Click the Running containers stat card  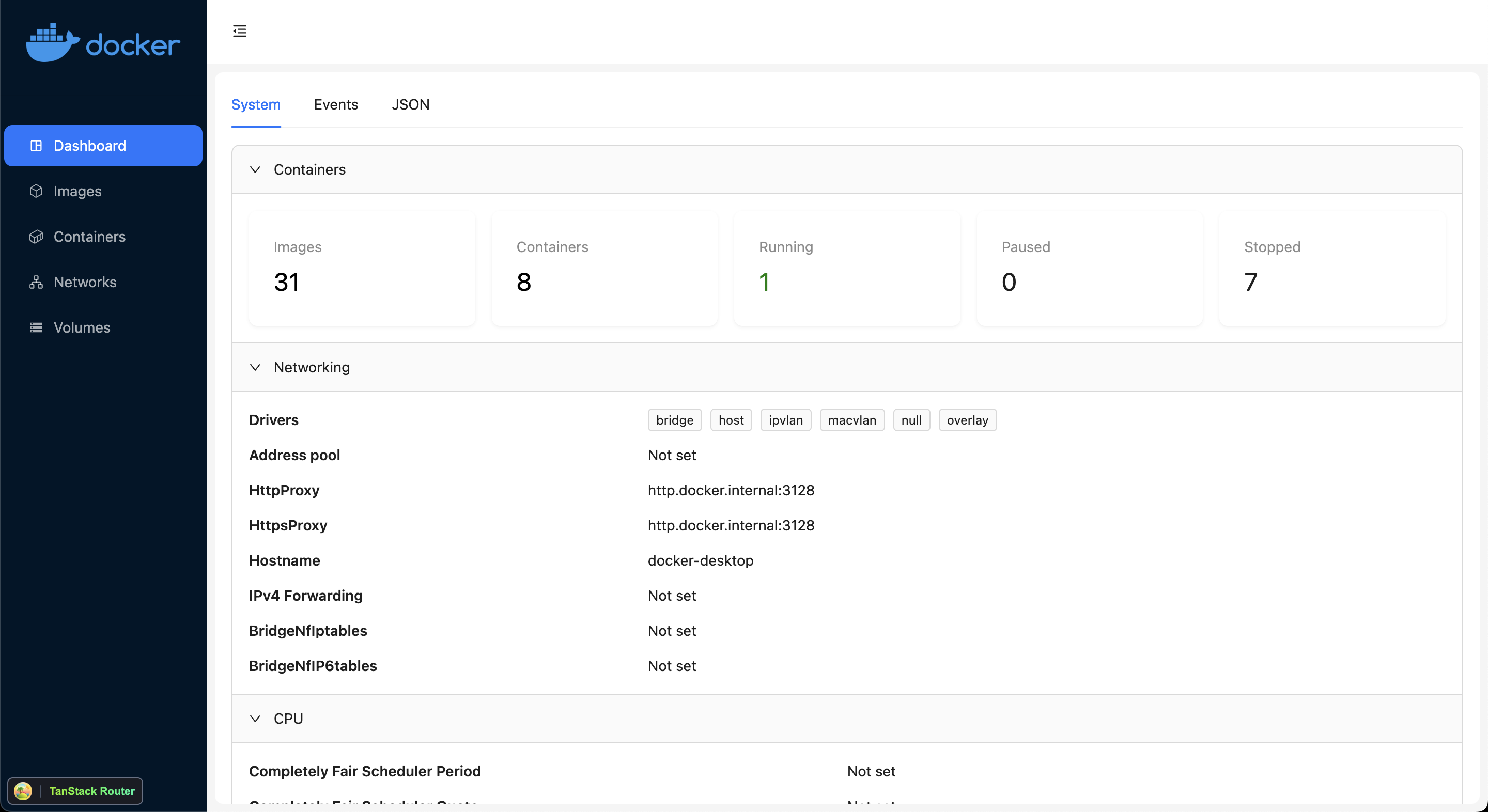click(846, 269)
